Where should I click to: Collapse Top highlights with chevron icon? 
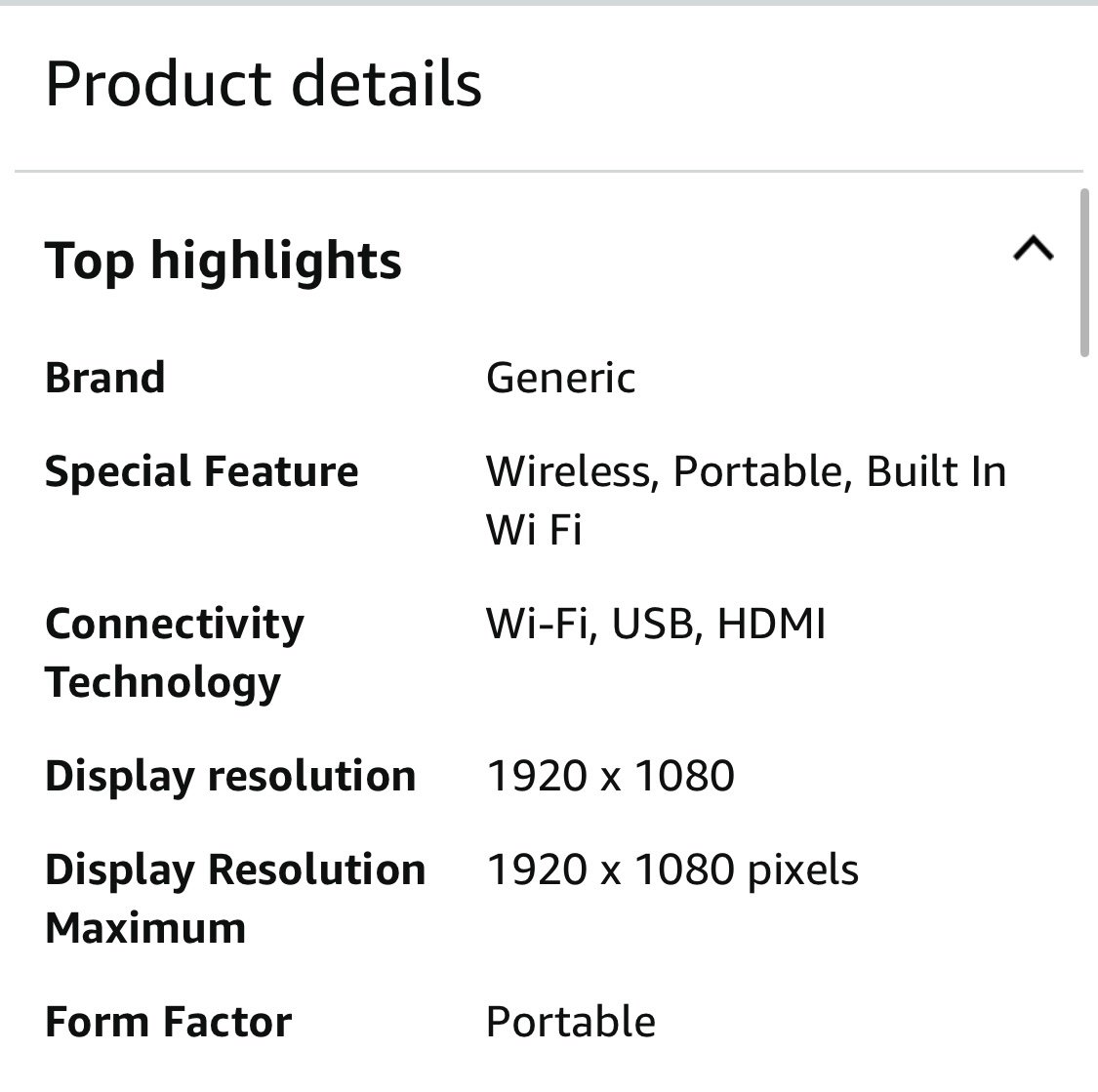[x=1034, y=249]
